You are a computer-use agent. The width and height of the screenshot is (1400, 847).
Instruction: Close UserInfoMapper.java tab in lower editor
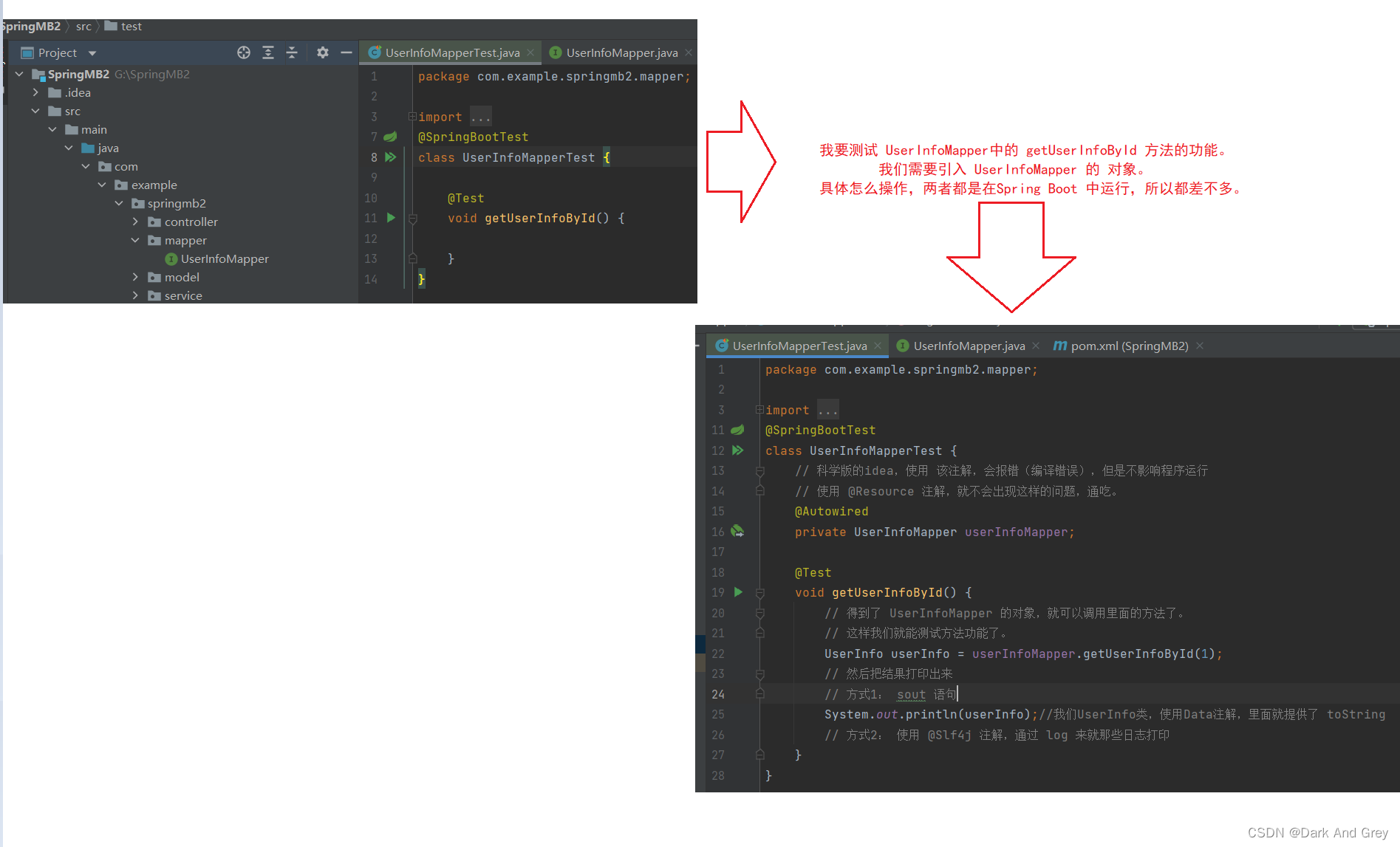pyautogui.click(x=1036, y=346)
